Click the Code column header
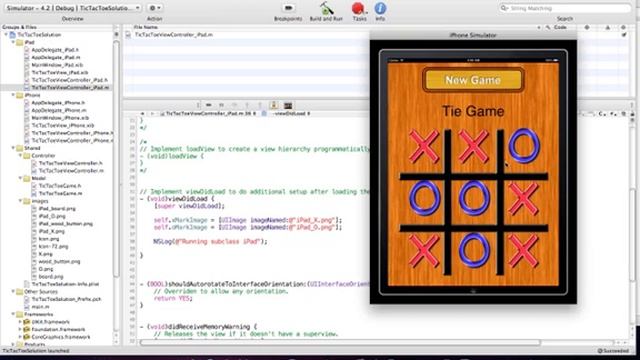Image resolution: width=640 pixels, height=360 pixels. 560,27
